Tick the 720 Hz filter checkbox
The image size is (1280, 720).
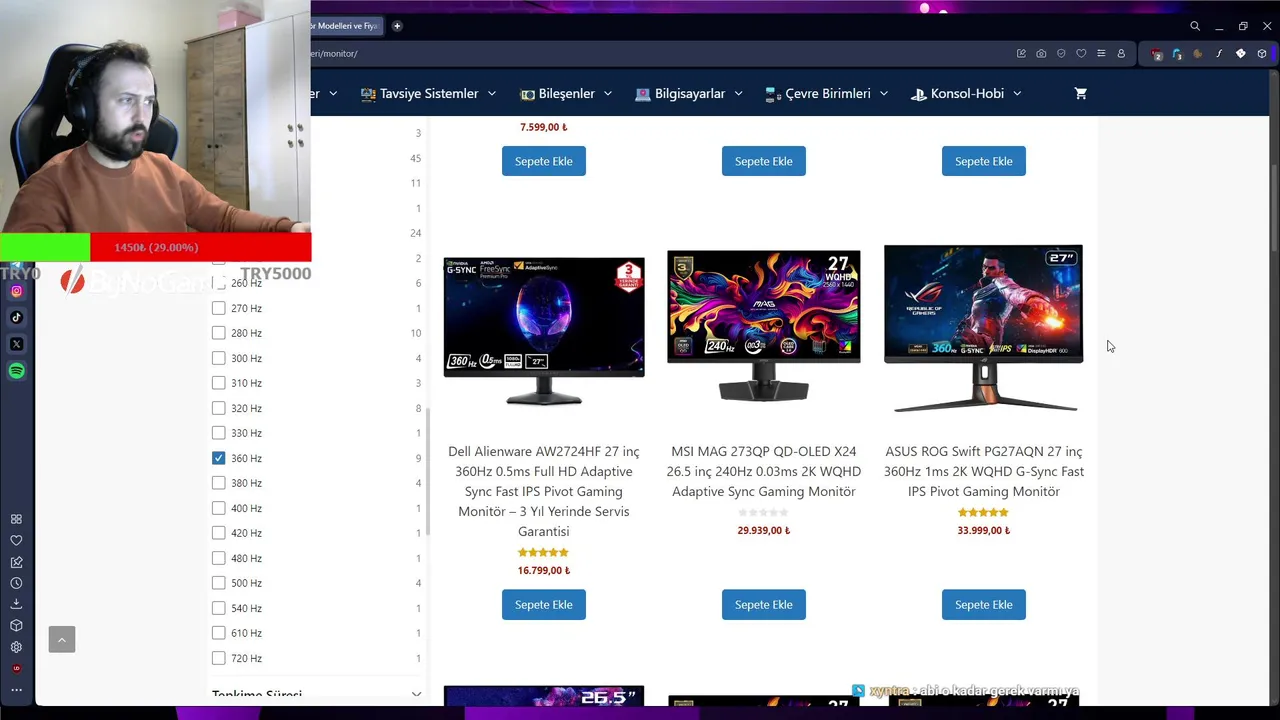click(x=218, y=658)
